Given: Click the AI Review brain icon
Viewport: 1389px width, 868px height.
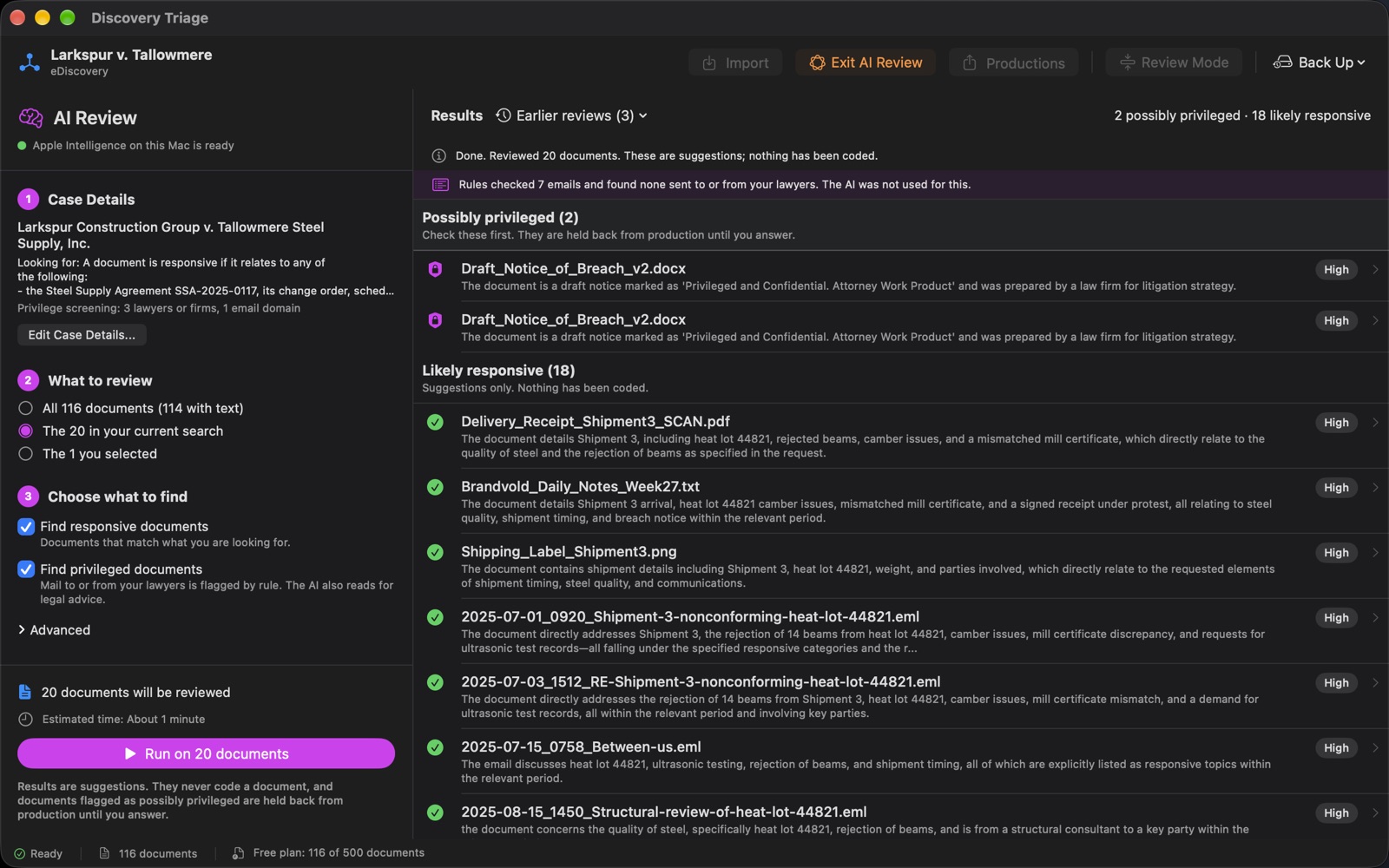Looking at the screenshot, I should pyautogui.click(x=30, y=118).
